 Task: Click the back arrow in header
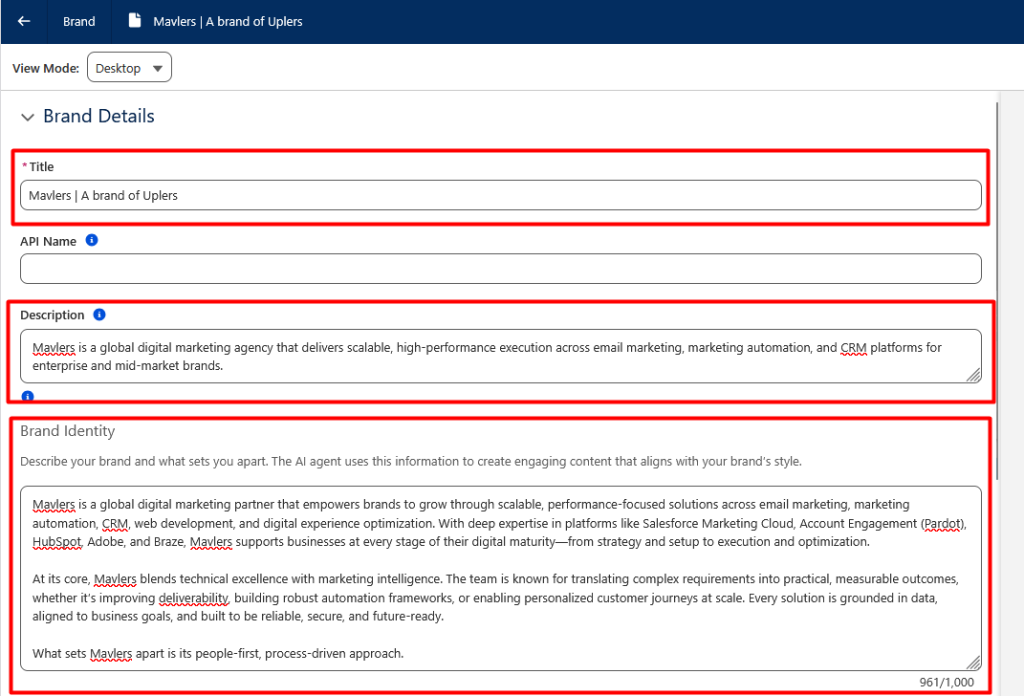pos(24,21)
